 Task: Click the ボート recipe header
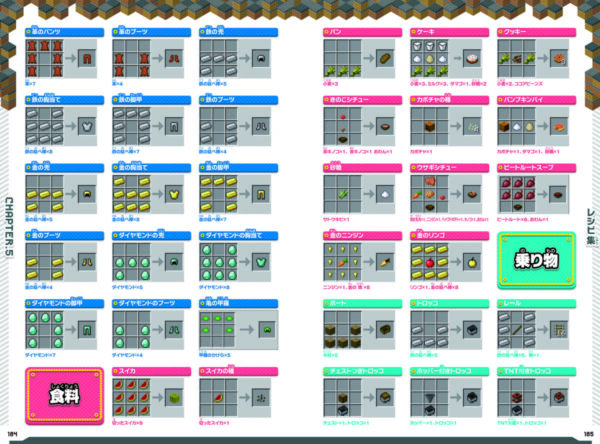coord(362,304)
